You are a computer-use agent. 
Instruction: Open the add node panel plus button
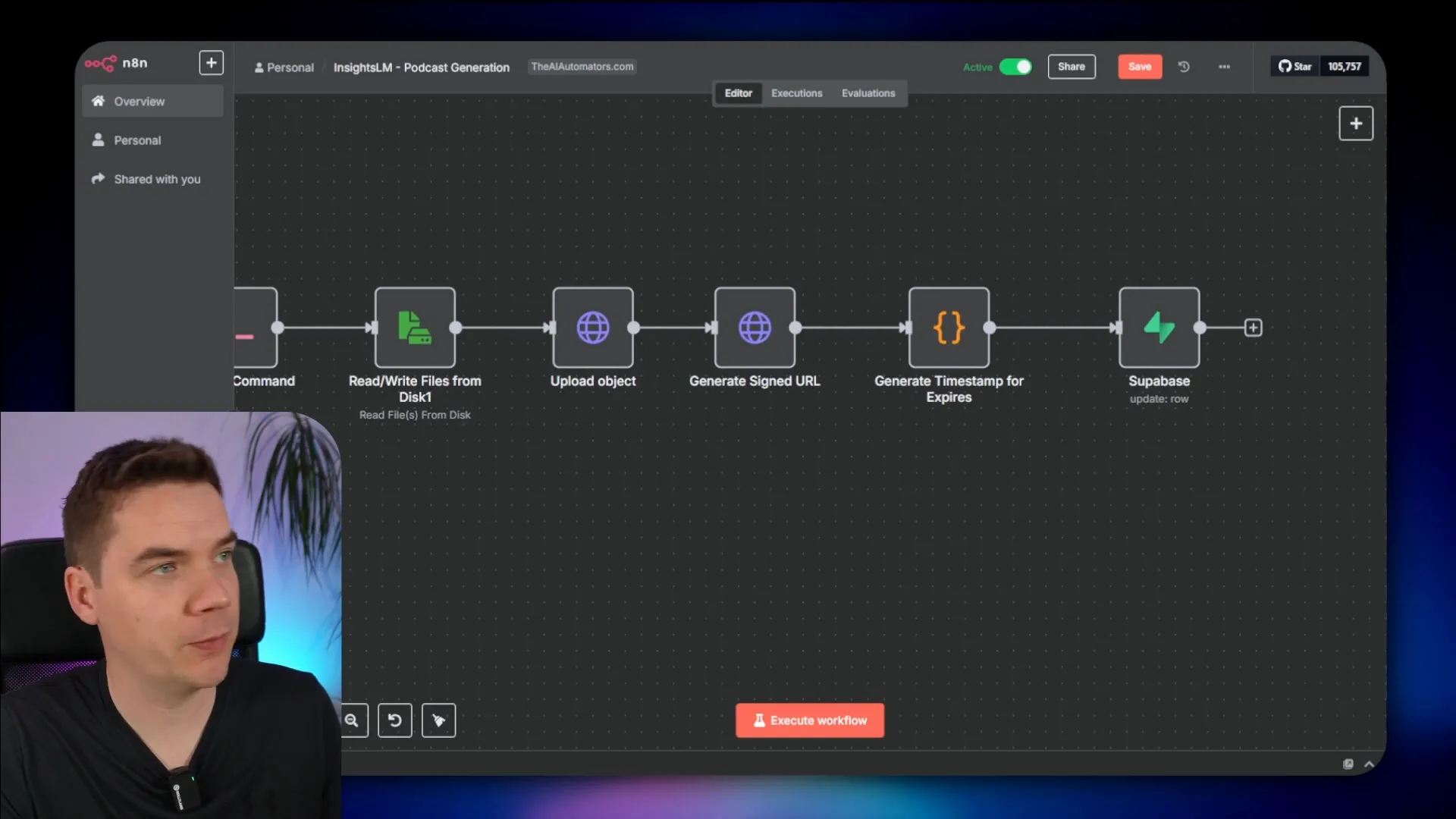pyautogui.click(x=1356, y=124)
